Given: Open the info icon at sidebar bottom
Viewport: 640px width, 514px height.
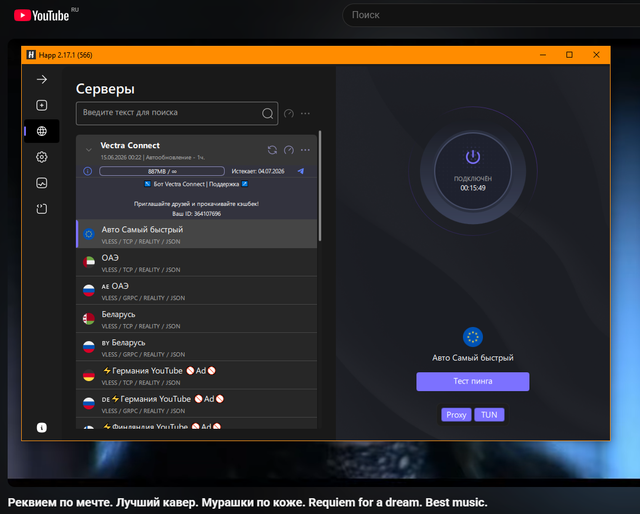Looking at the screenshot, I should pos(42,427).
